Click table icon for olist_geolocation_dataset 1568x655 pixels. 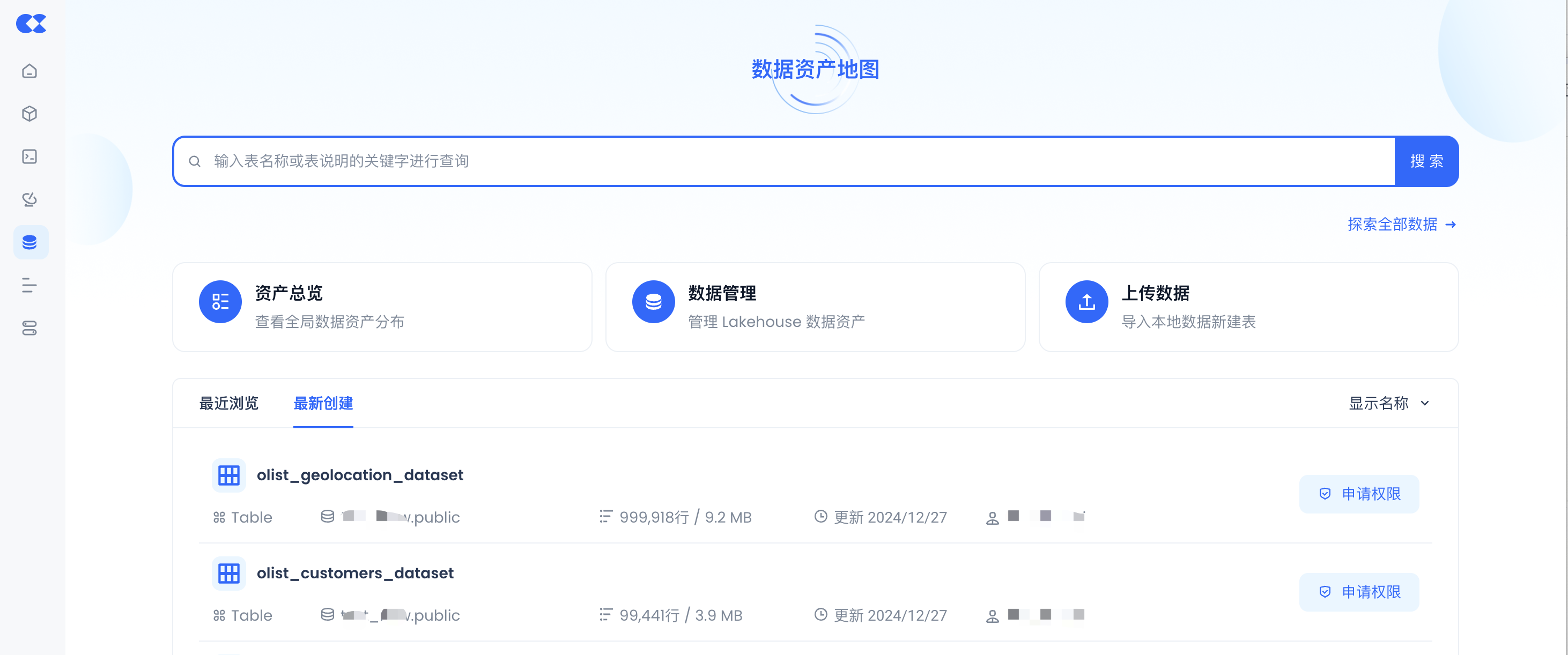click(229, 475)
